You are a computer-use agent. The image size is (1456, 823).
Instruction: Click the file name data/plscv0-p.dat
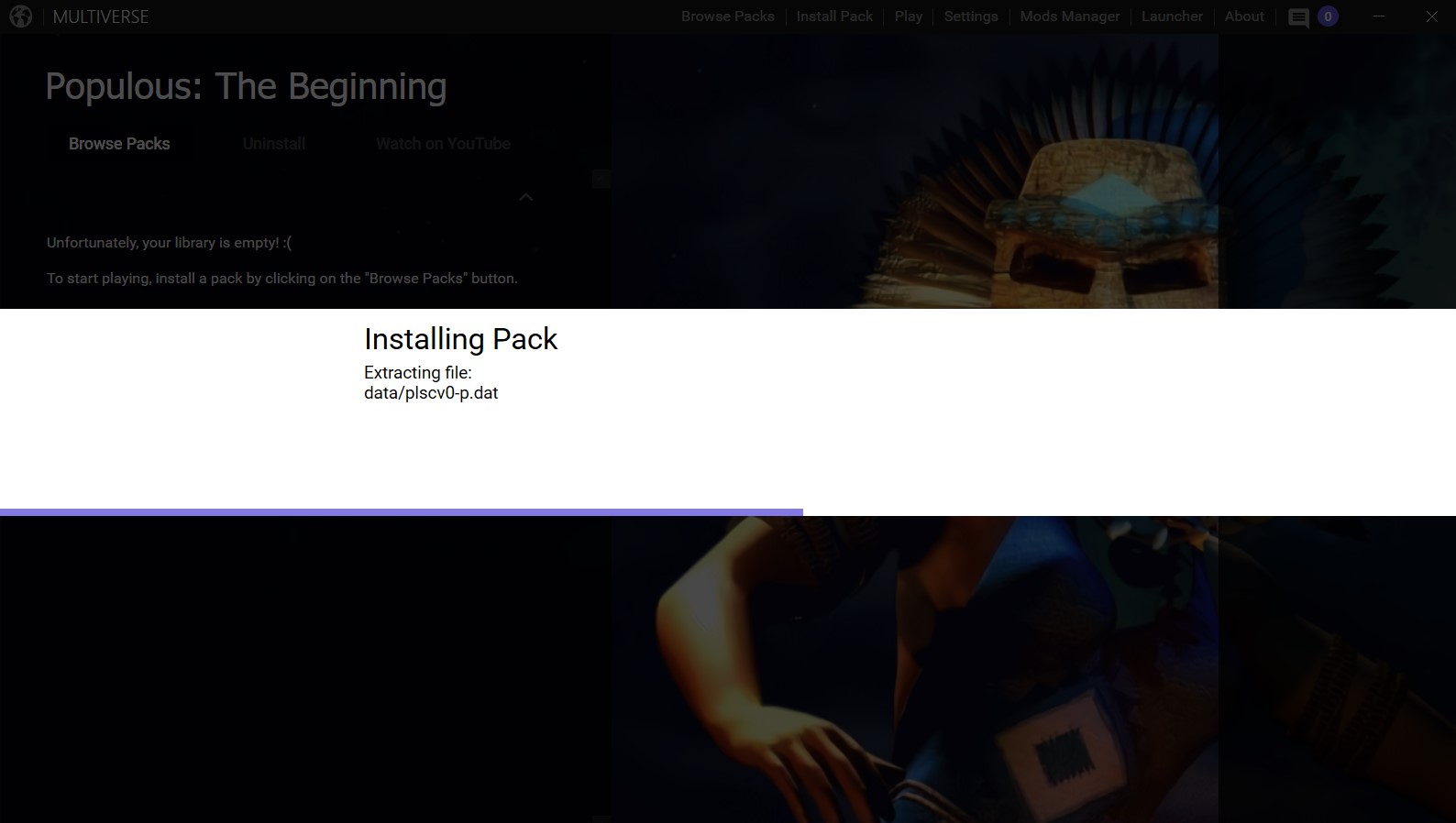pyautogui.click(x=431, y=393)
